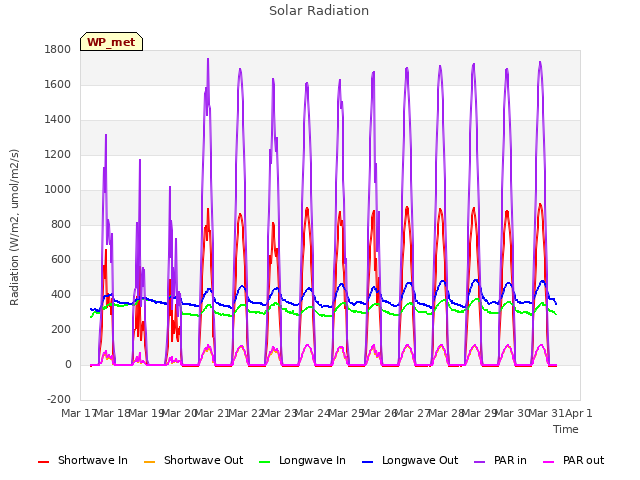
Task: Click the Mar 19 x-axis date label
Action: [x=147, y=413]
